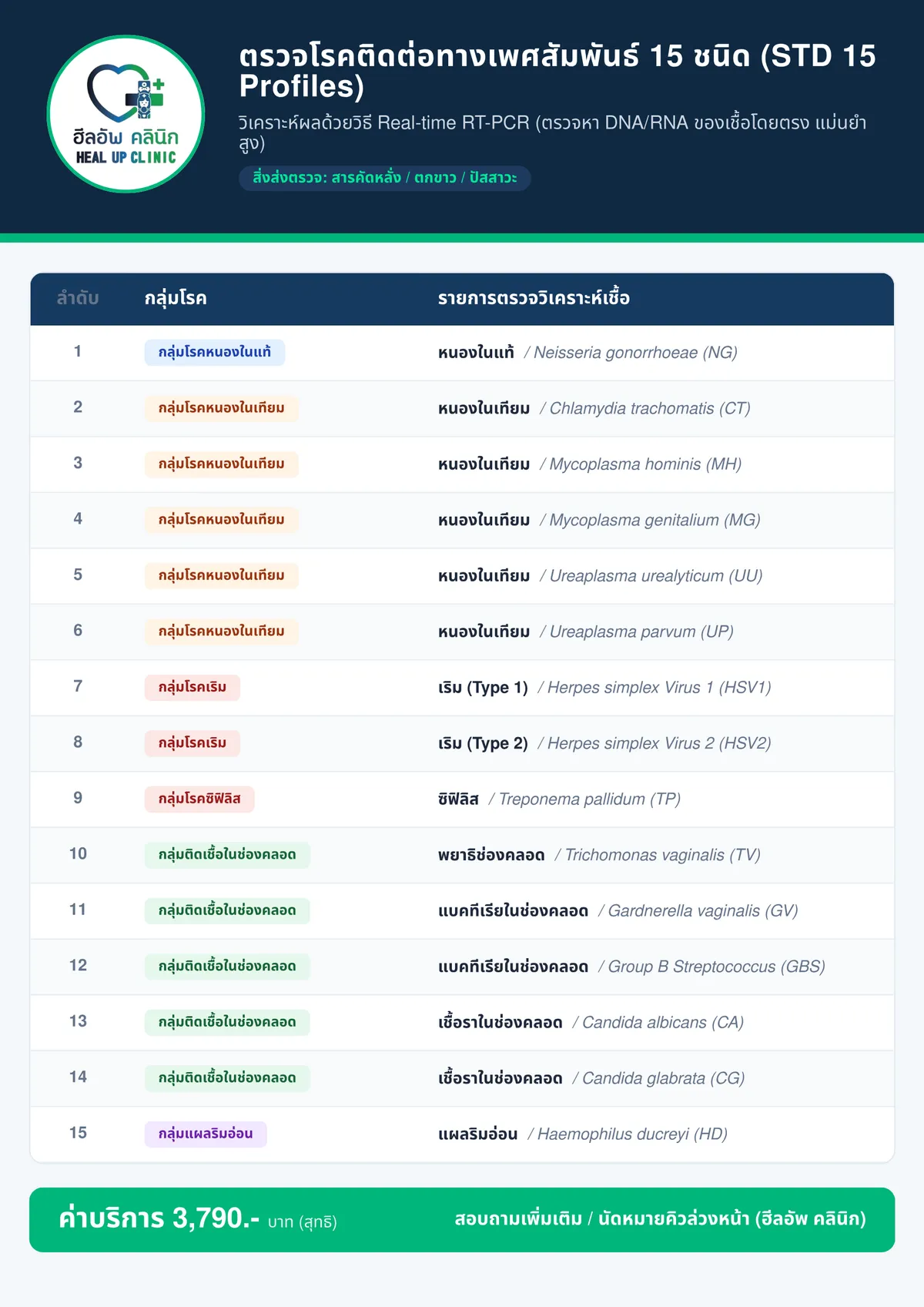Image resolution: width=924 pixels, height=1307 pixels.
Task: Click the group tag in row 4
Action: pyautogui.click(x=222, y=520)
